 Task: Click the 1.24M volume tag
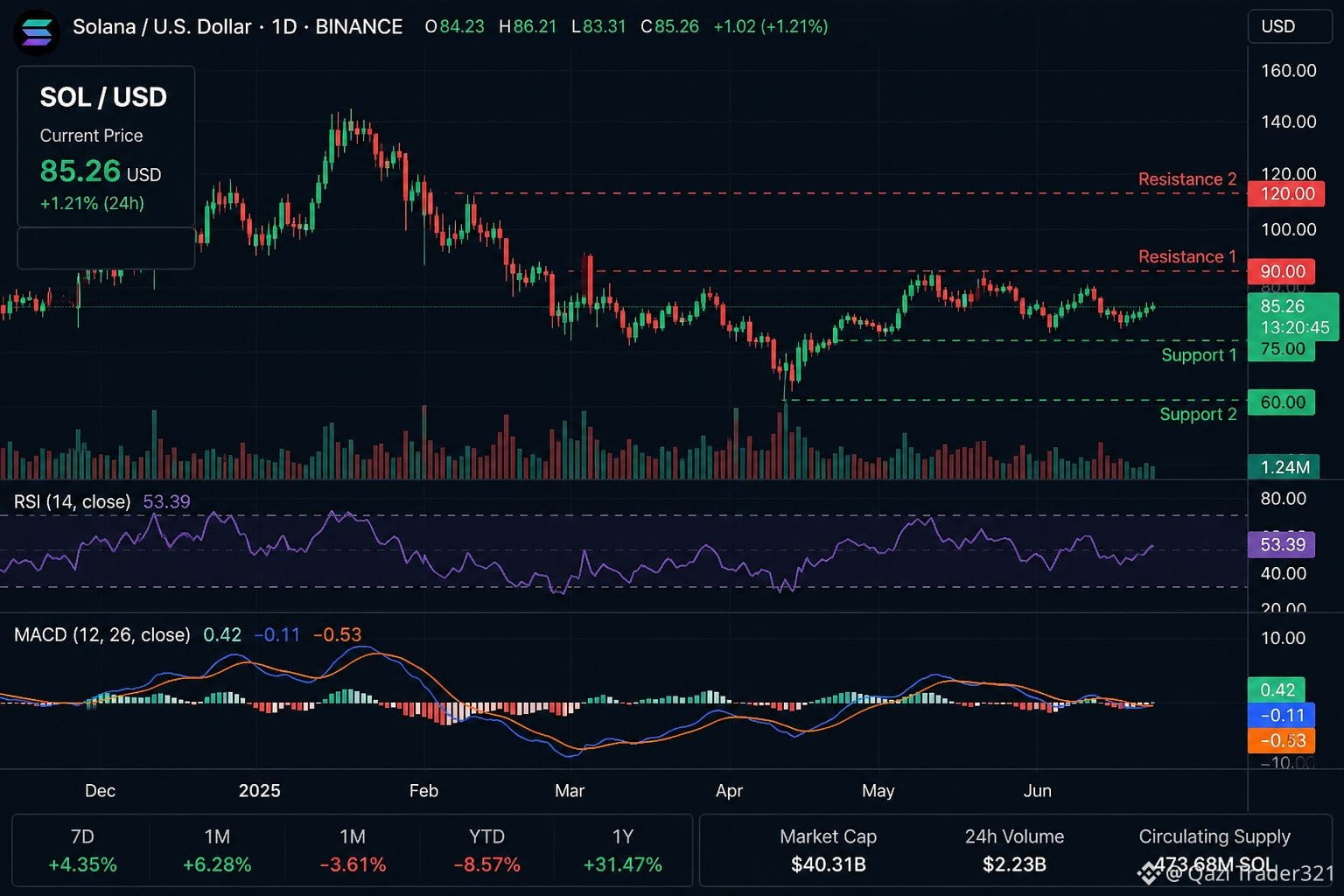pos(1284,467)
